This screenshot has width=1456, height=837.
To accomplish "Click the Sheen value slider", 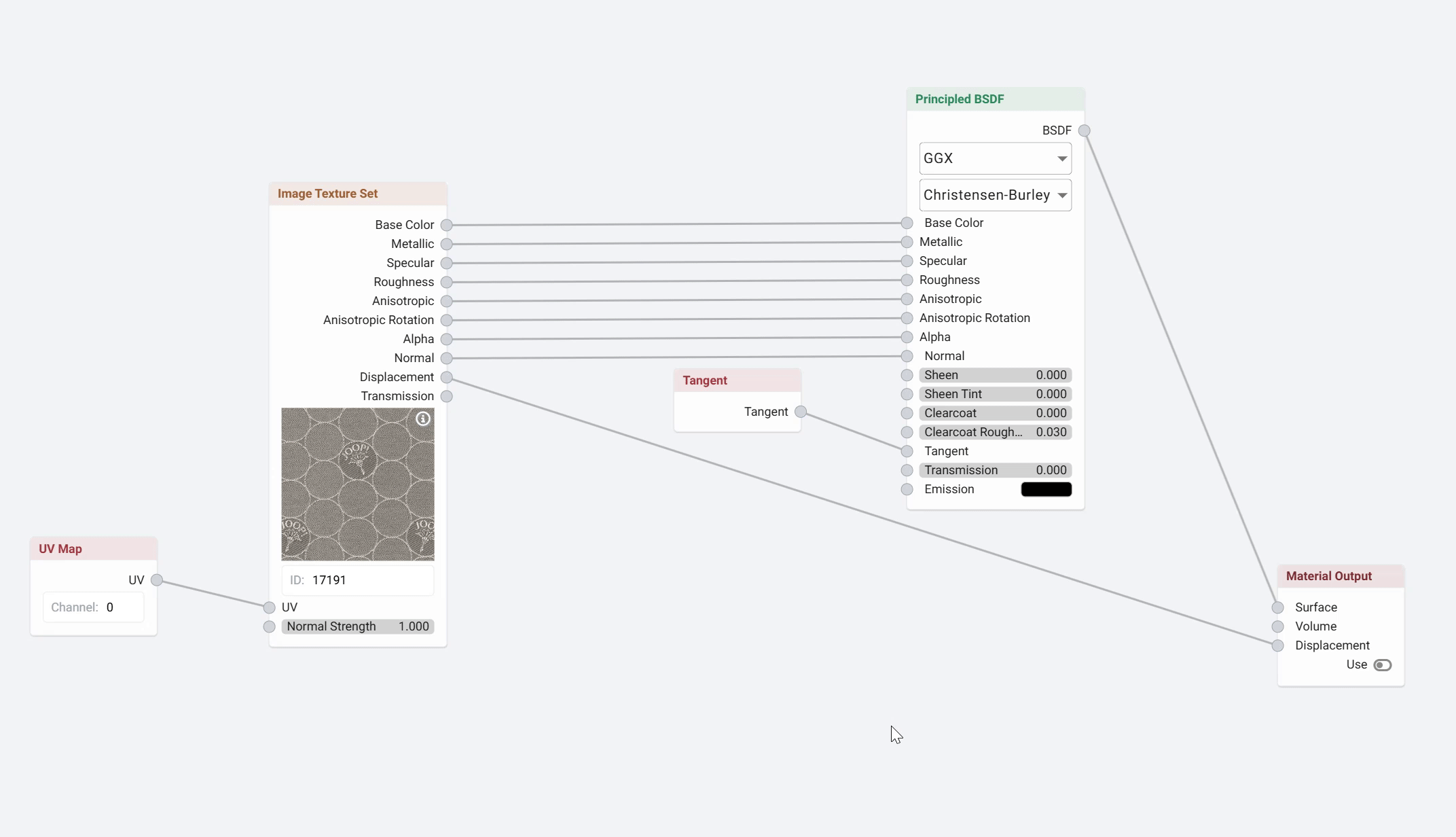I will click(995, 375).
